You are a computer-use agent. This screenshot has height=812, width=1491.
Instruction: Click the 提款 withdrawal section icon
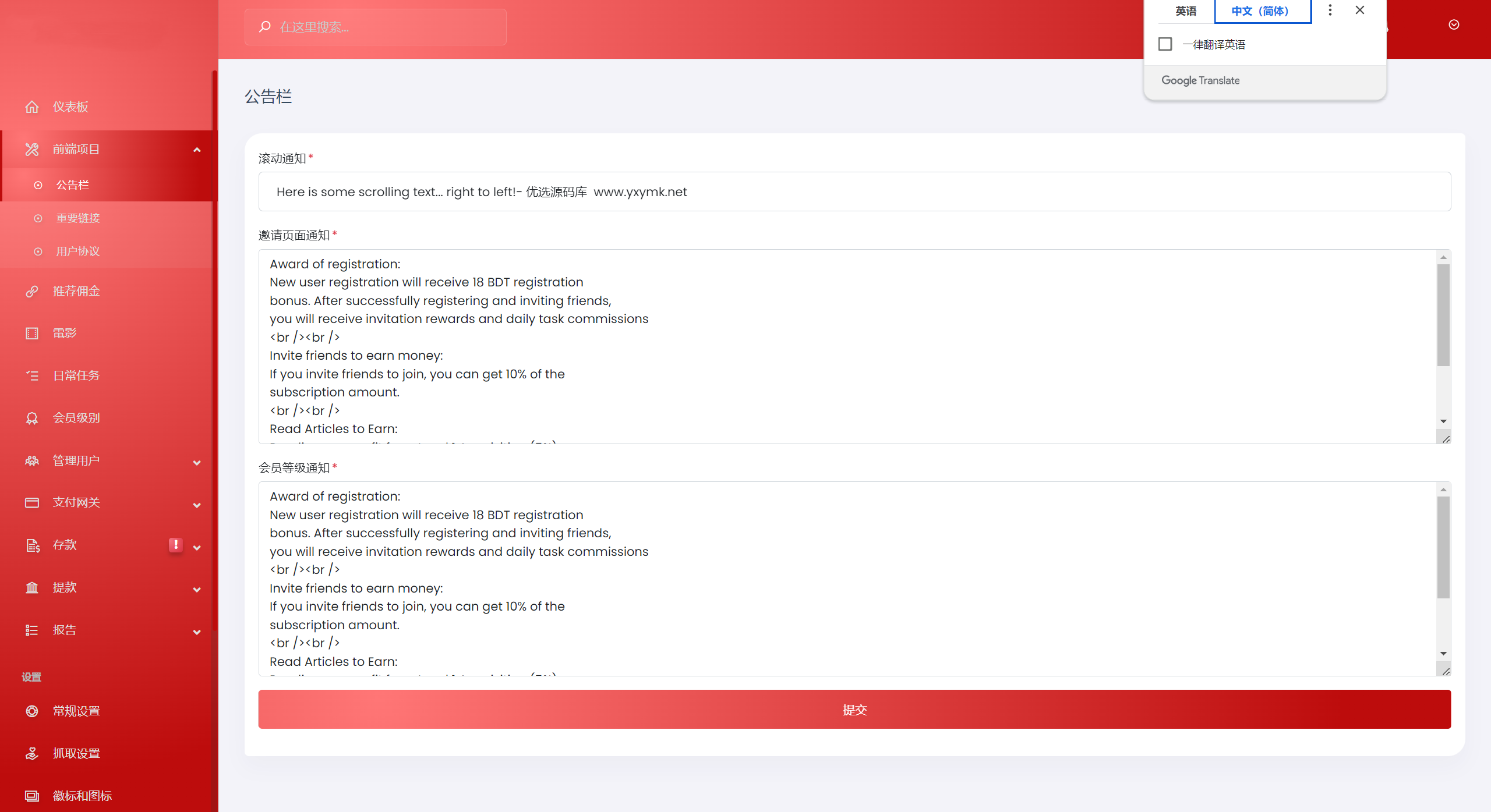click(x=30, y=587)
